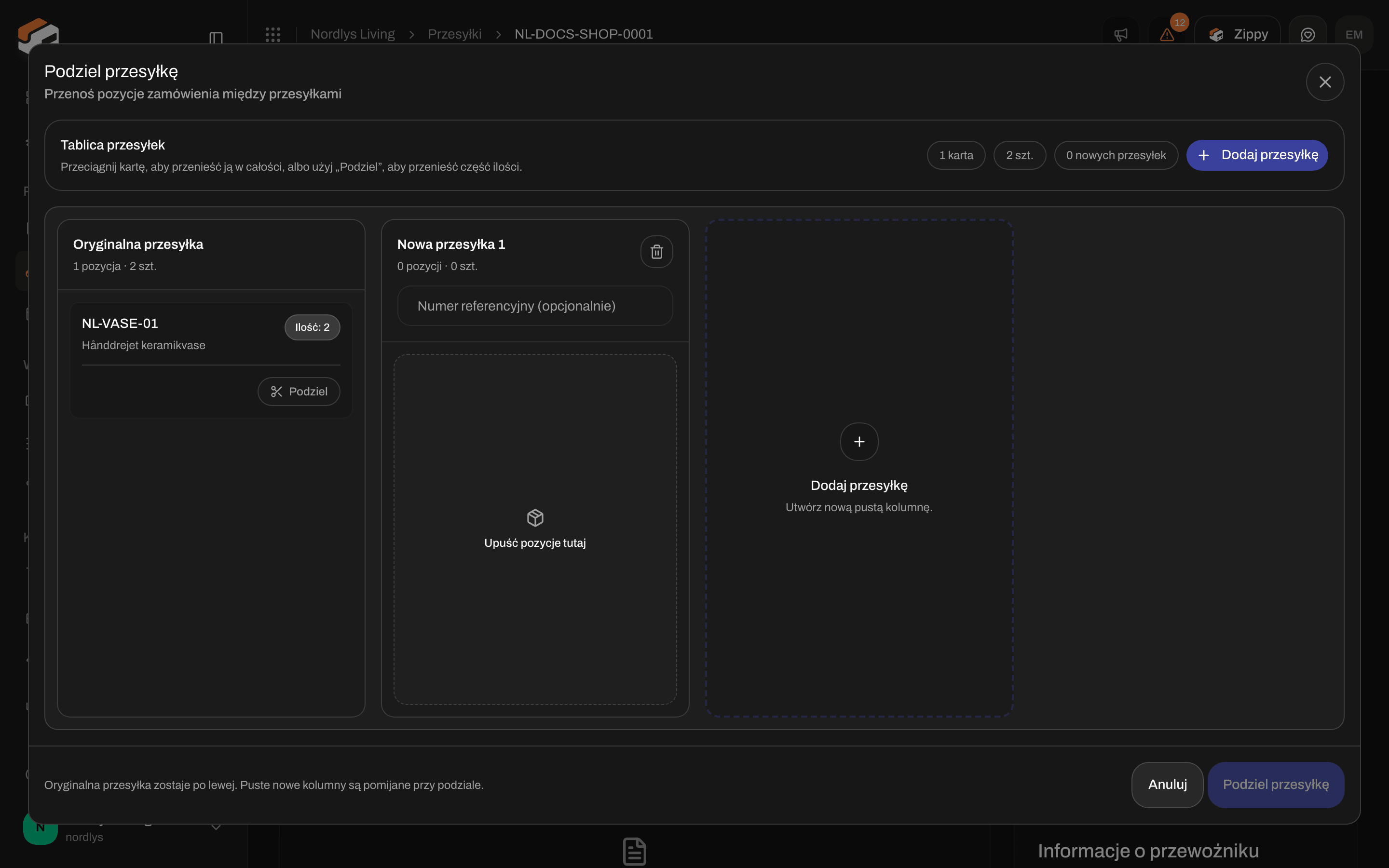Click the Tablica przesyłek heading
The width and height of the screenshot is (1389, 868).
click(112, 145)
